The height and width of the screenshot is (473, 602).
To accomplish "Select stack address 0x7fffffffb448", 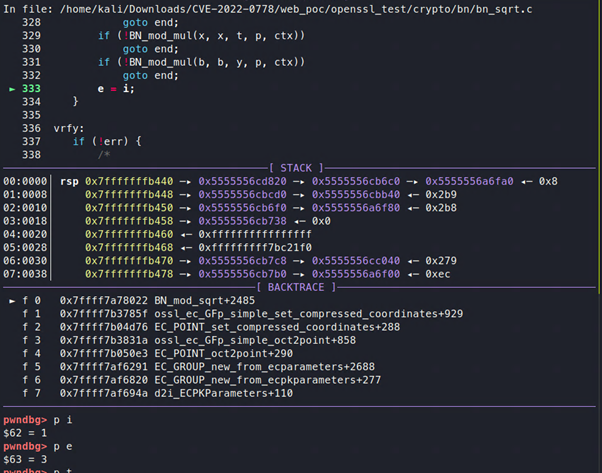I will coord(129,195).
